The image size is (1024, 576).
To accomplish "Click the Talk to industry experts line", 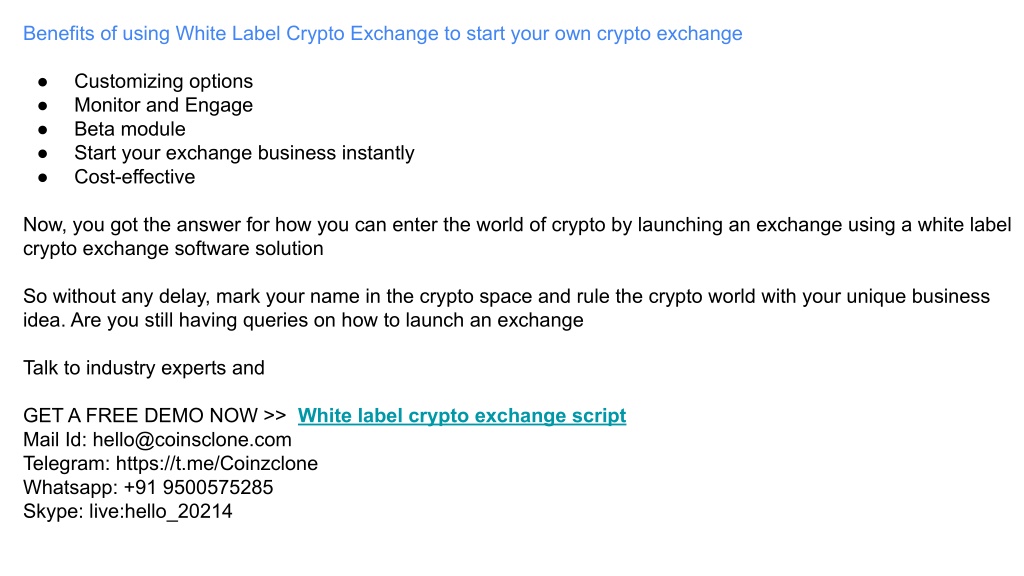I will coord(144,368).
